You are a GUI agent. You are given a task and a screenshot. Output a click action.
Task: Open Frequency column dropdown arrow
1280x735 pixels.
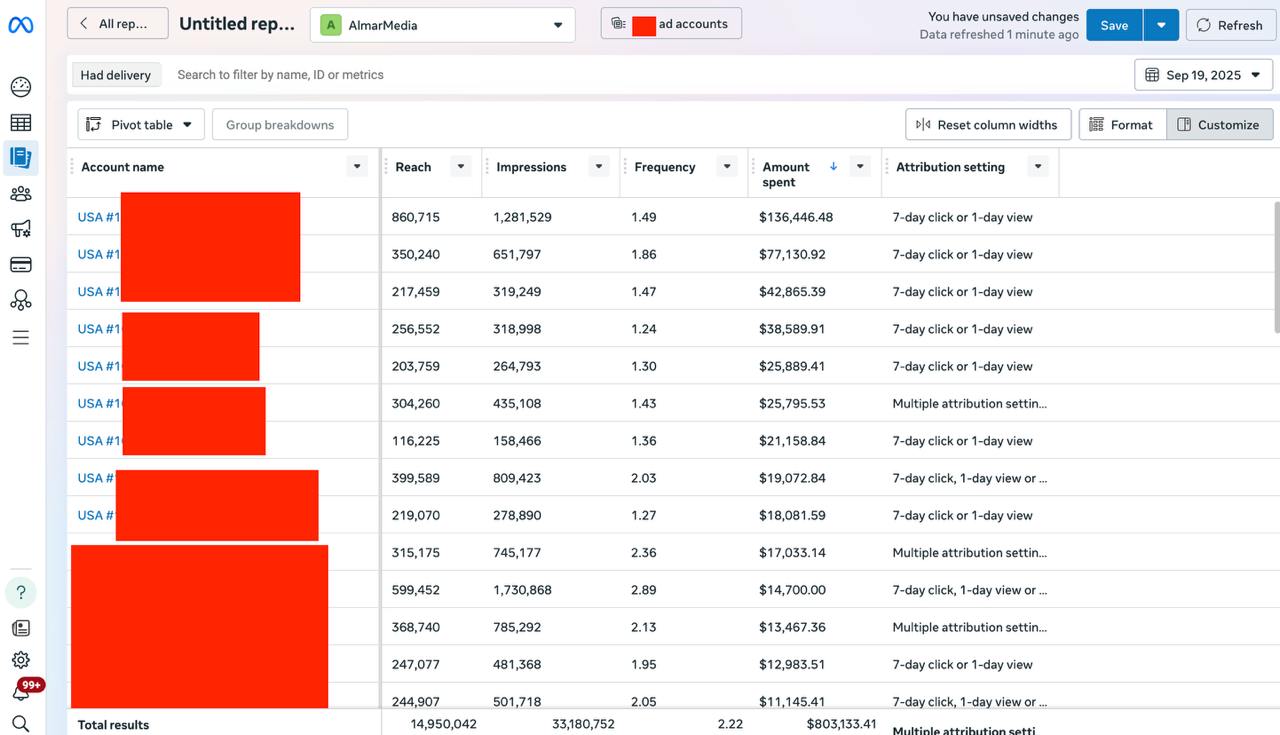tap(727, 167)
